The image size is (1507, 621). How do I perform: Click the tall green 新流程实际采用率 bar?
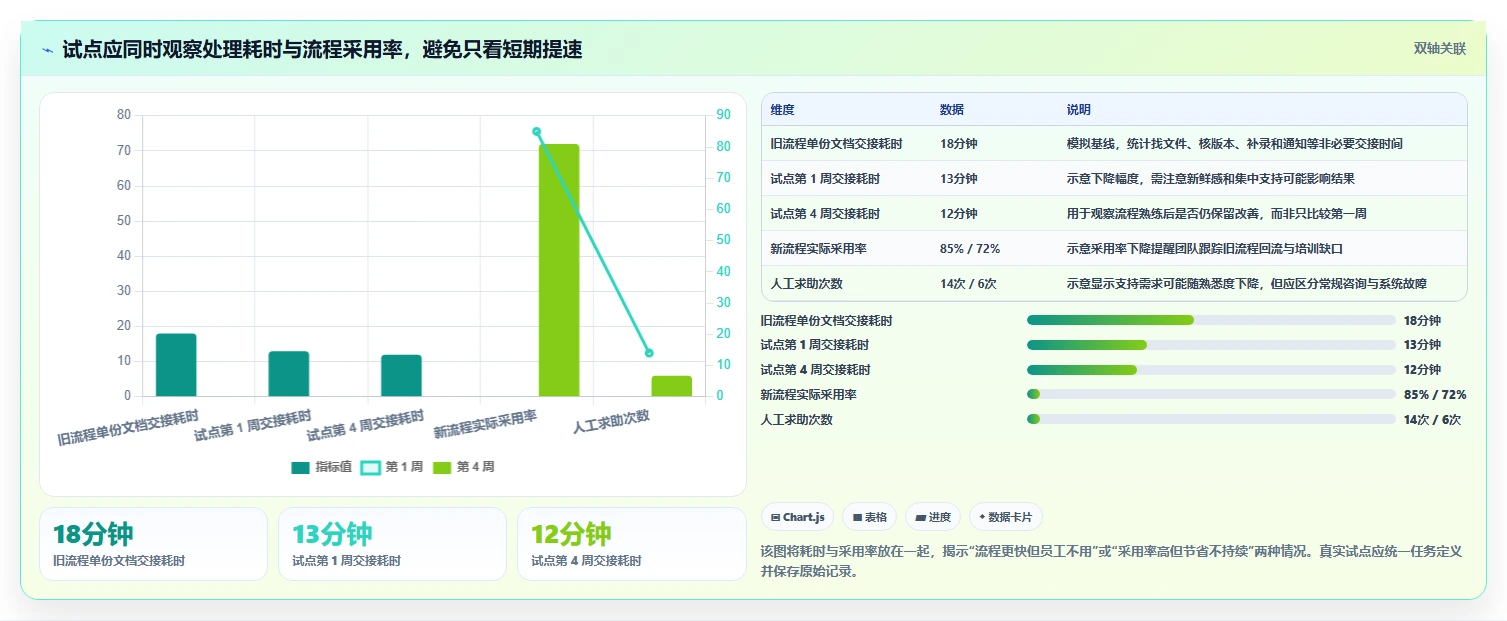click(x=559, y=270)
